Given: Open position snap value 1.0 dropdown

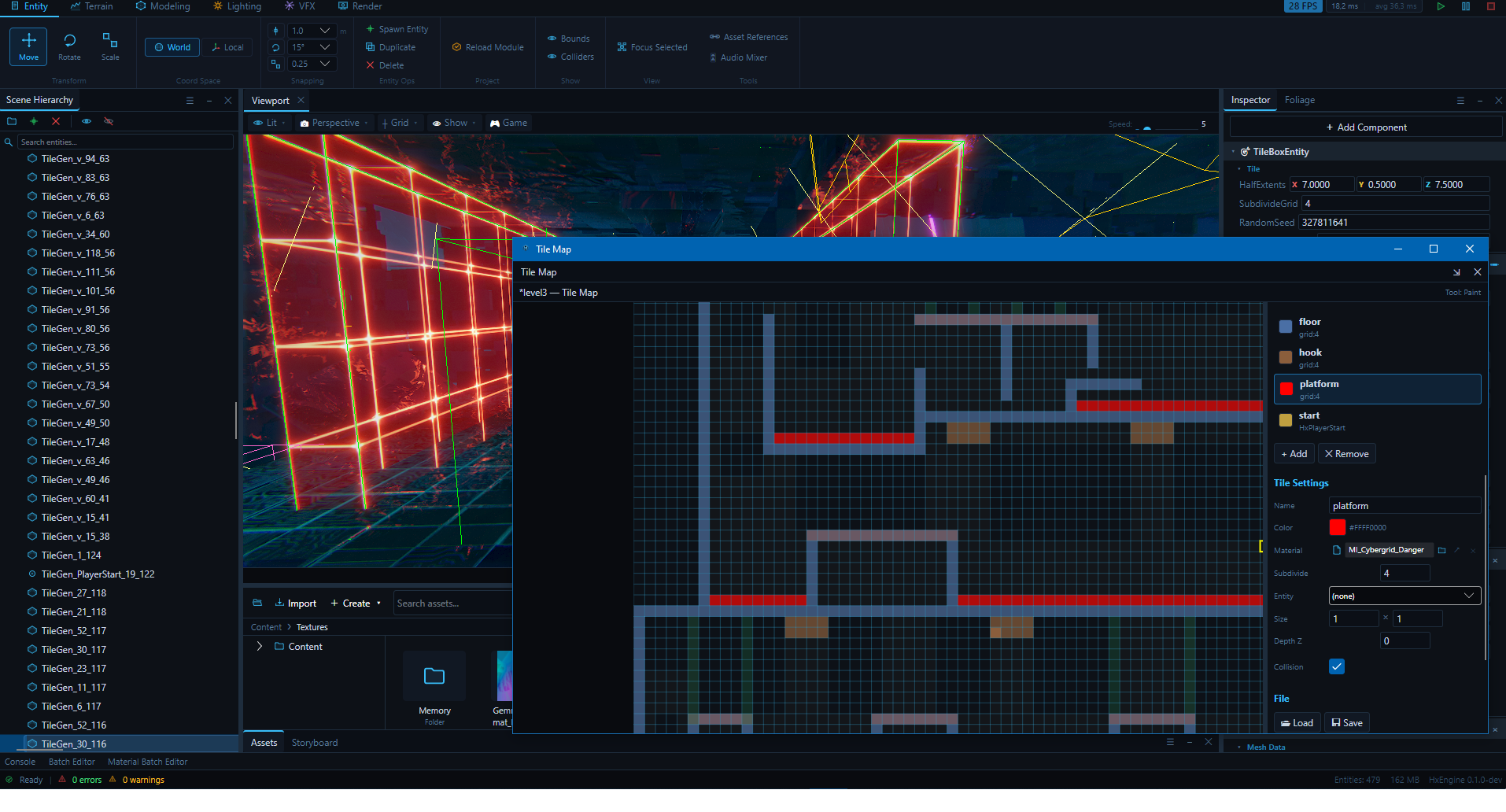Looking at the screenshot, I should [312, 31].
